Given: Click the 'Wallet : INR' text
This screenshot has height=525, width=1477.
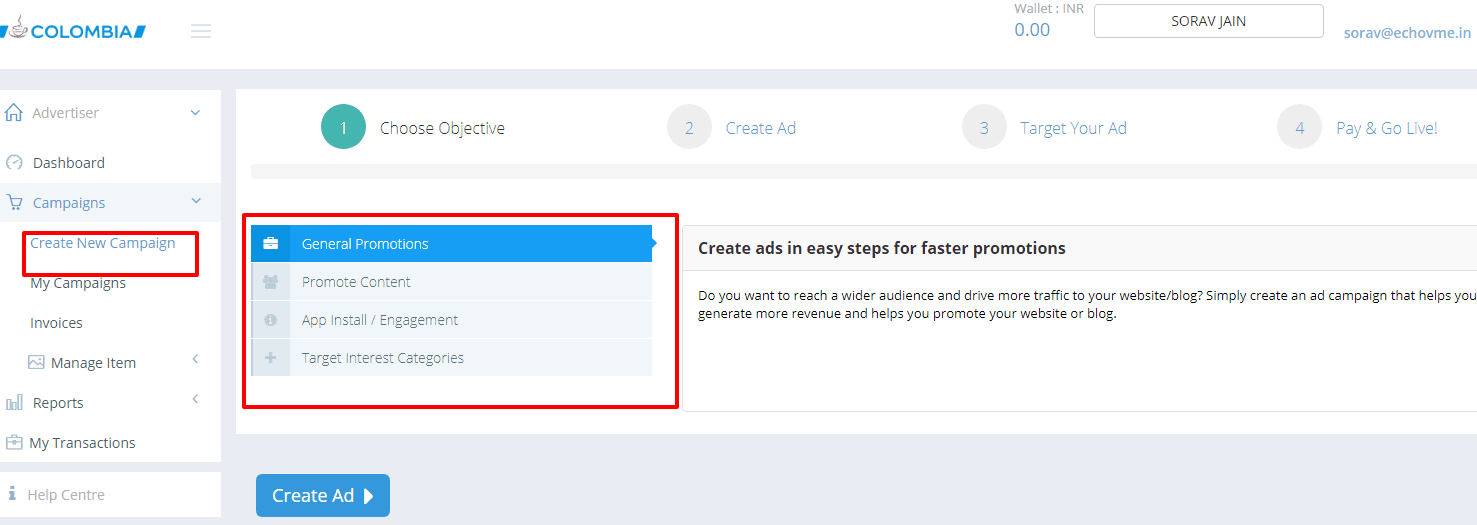Looking at the screenshot, I should [x=1049, y=9].
